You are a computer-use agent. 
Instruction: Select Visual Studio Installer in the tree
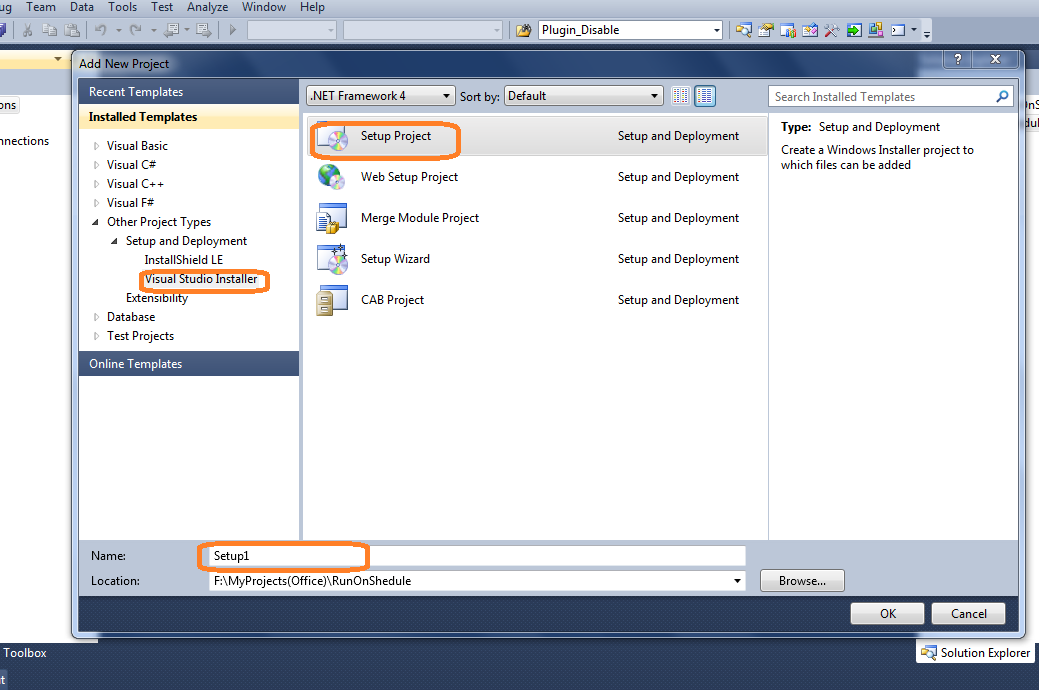pos(201,279)
